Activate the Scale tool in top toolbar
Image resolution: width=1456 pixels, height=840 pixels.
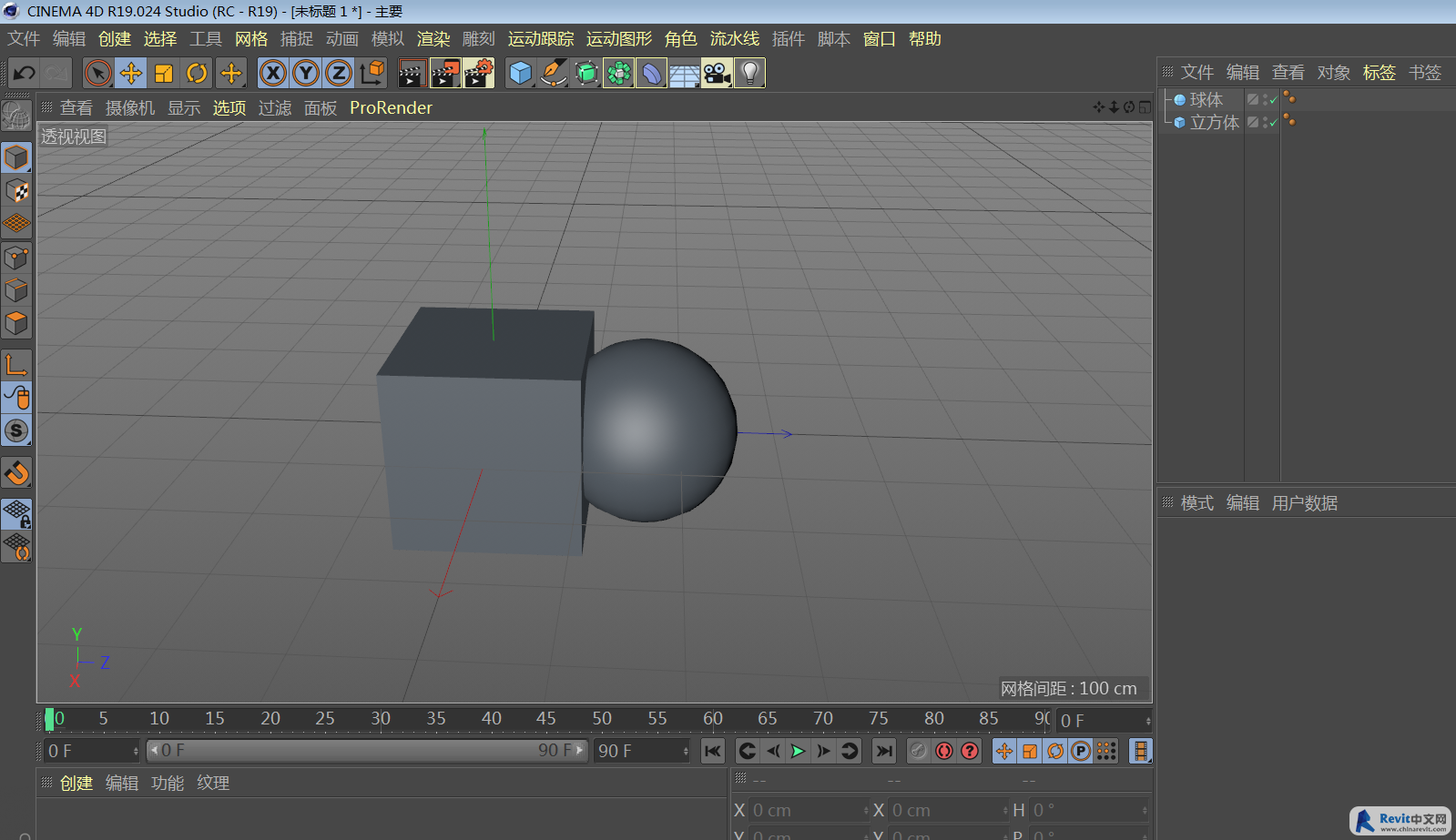(164, 73)
